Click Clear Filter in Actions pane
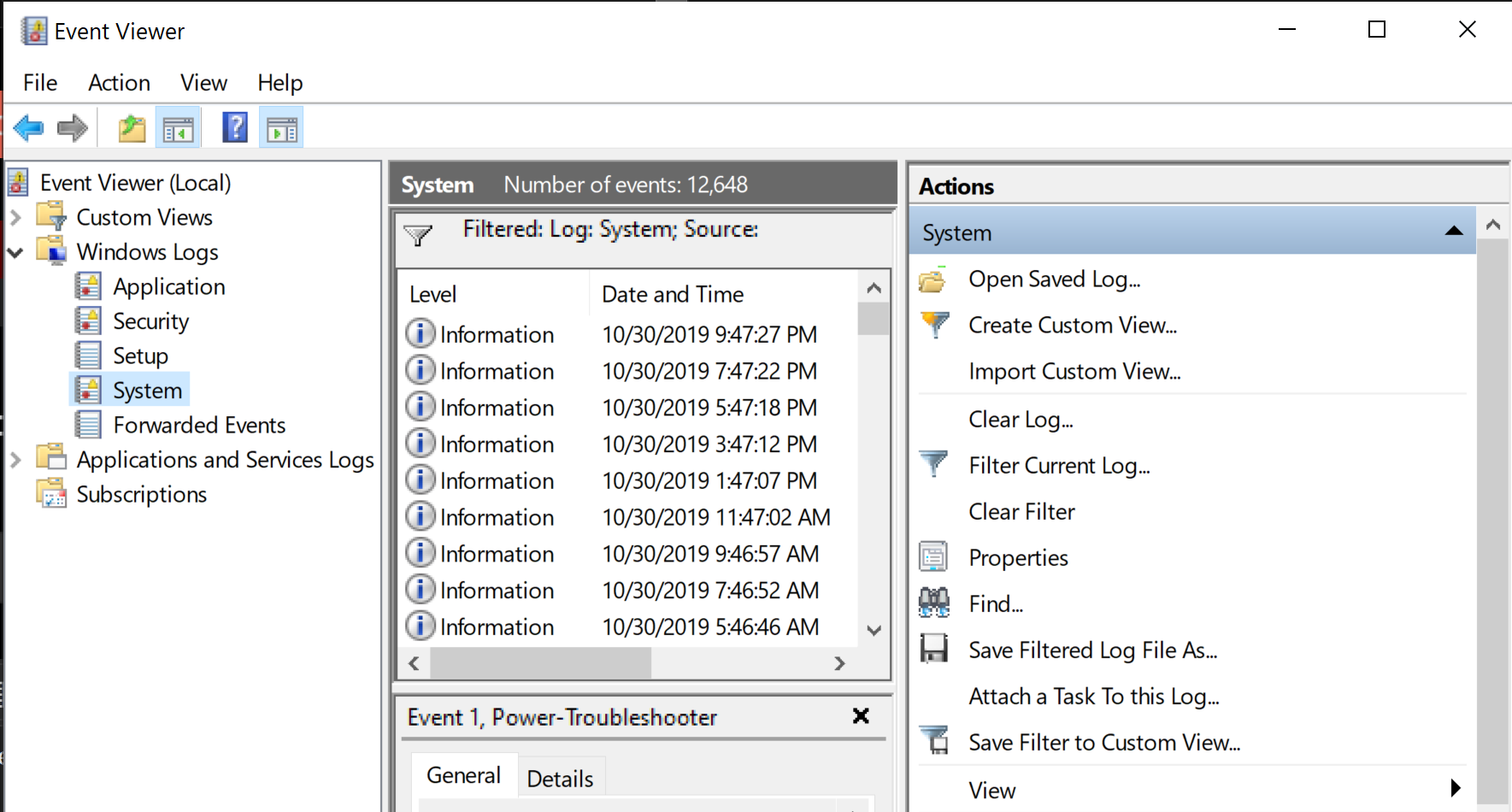 [x=1021, y=512]
